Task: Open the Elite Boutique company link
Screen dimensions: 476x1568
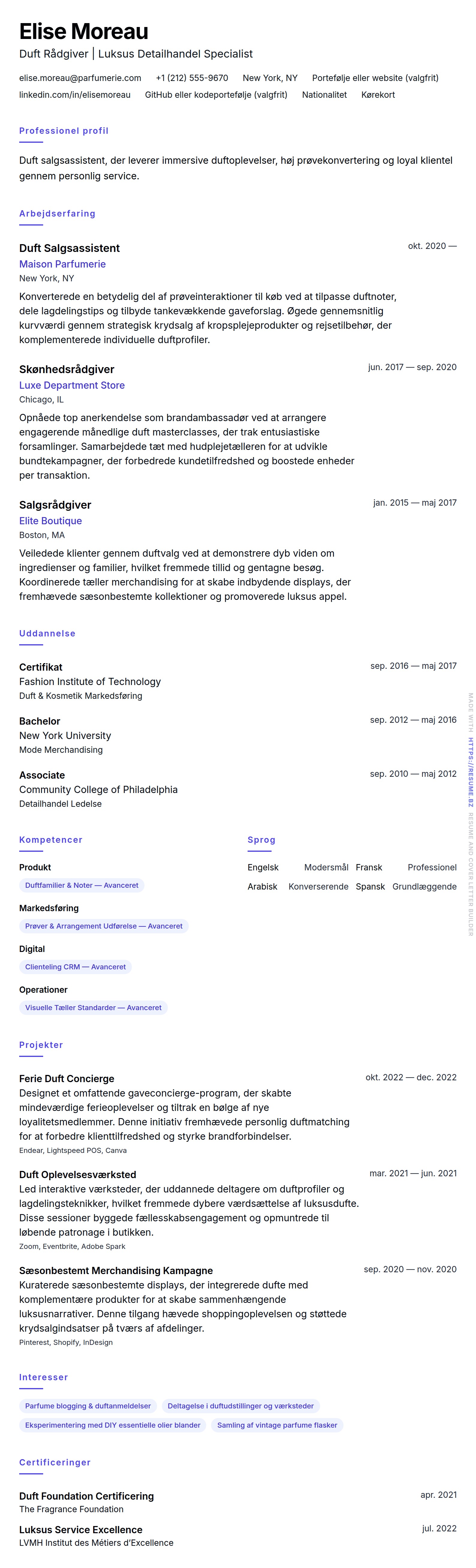Action: point(51,521)
